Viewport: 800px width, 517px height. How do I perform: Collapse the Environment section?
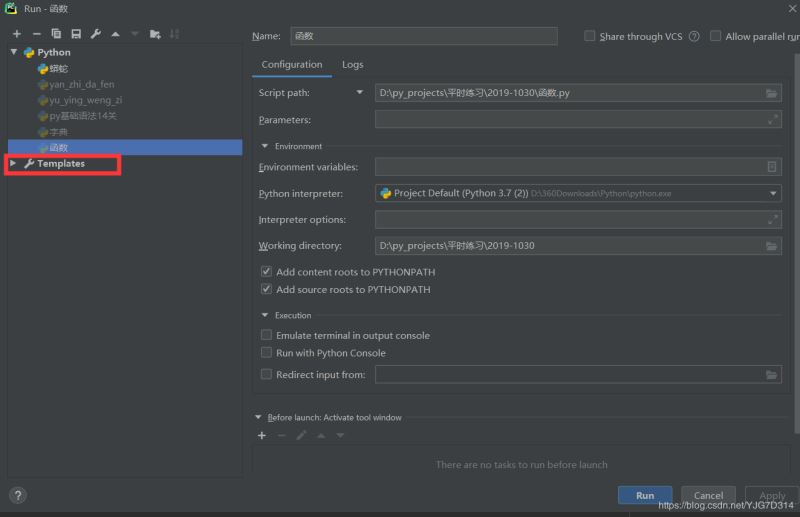(x=265, y=146)
